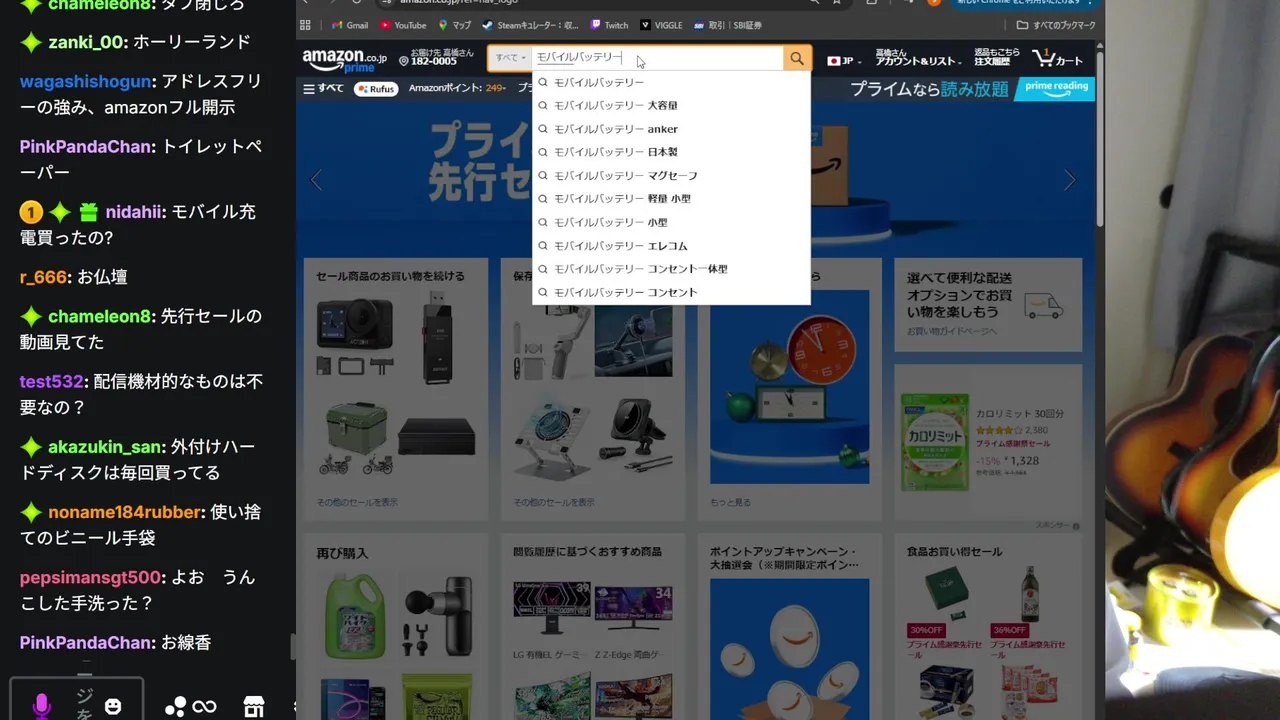Open the マップ bookmark
This screenshot has height=720, width=1280.
[x=454, y=25]
